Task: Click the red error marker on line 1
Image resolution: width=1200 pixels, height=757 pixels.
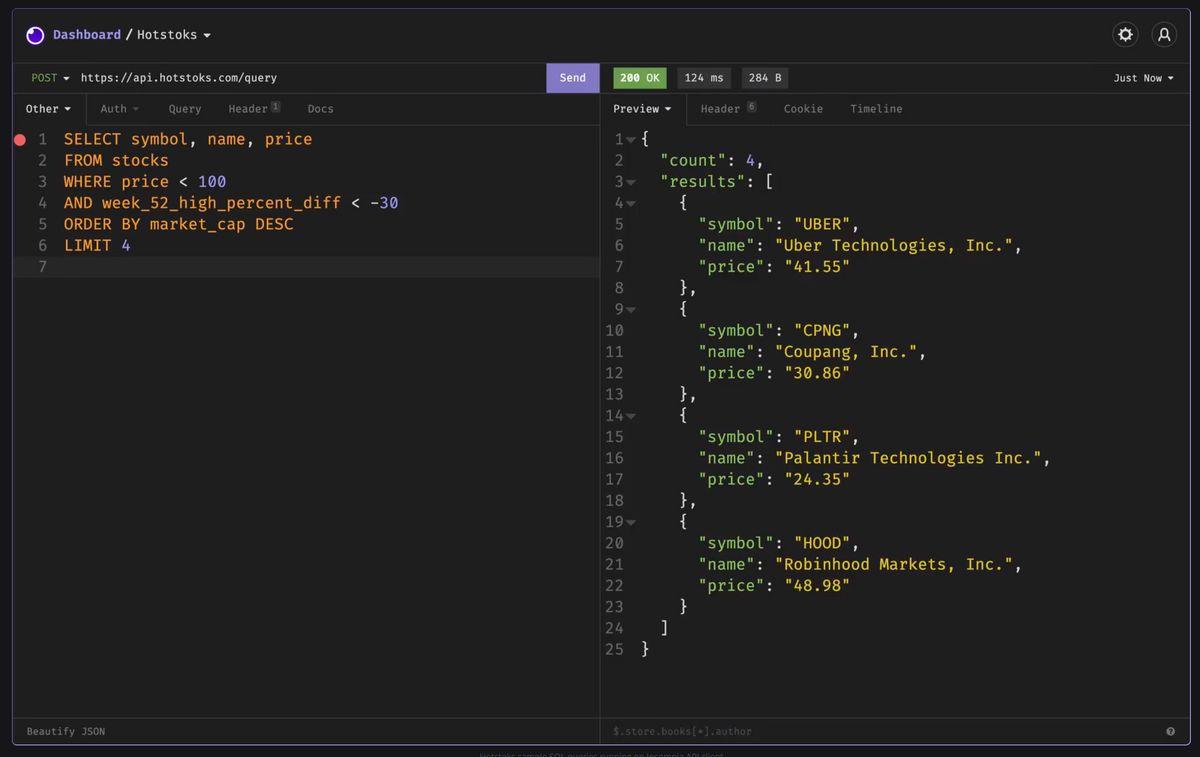Action: tap(20, 140)
